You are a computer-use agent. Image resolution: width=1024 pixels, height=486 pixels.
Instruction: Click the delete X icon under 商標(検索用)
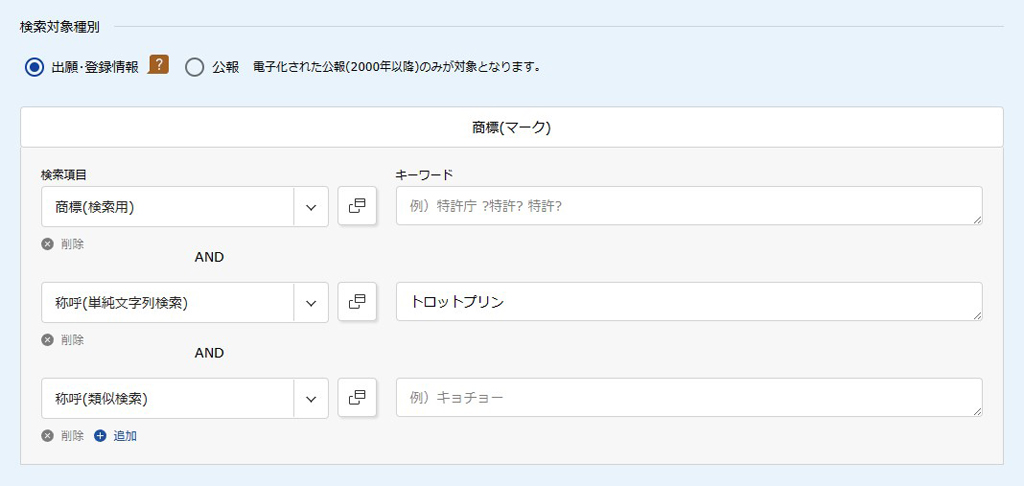[47, 244]
